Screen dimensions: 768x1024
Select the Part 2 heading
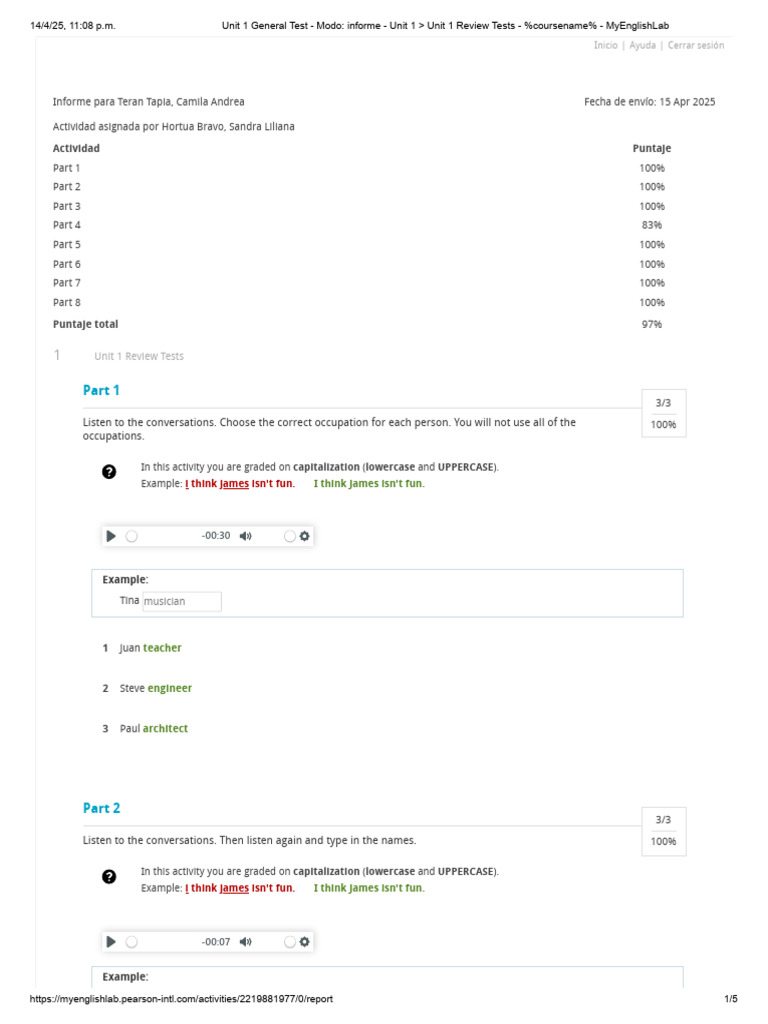pos(101,808)
